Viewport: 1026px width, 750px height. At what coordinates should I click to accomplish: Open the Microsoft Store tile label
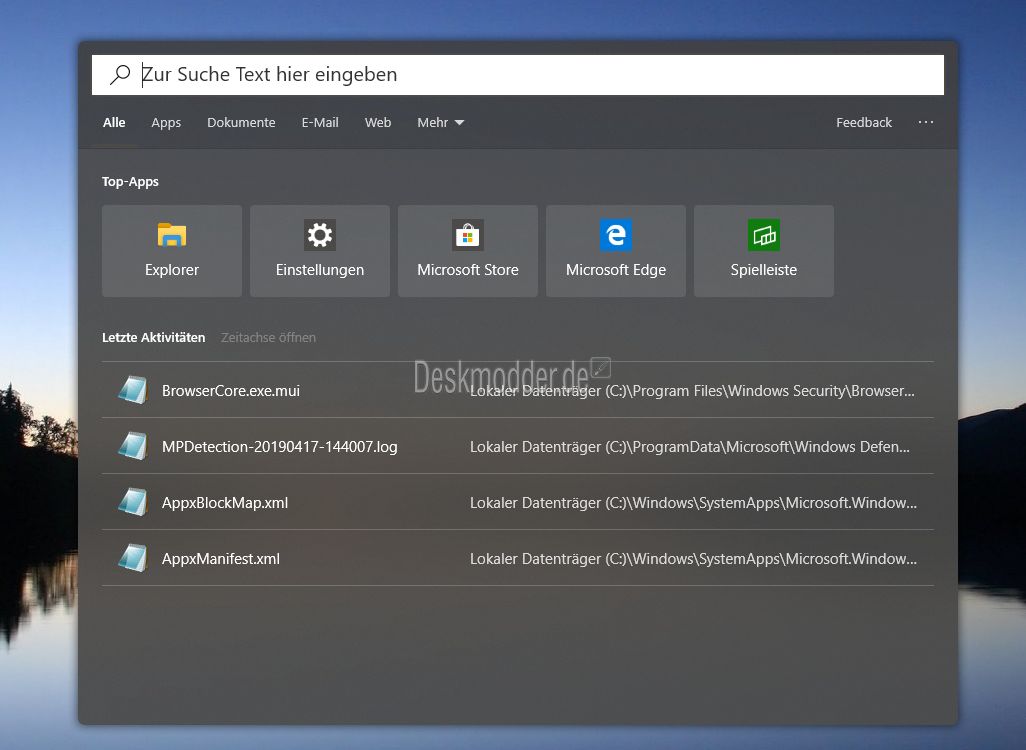[x=468, y=270]
